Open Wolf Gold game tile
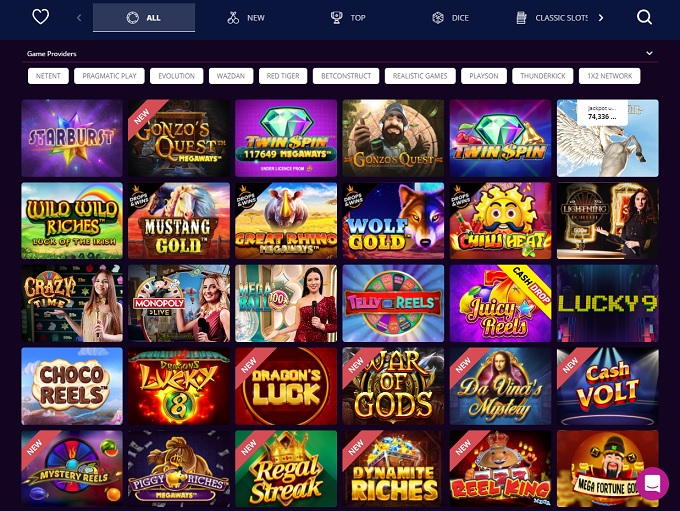Viewport: 680px width, 511px height. [393, 220]
